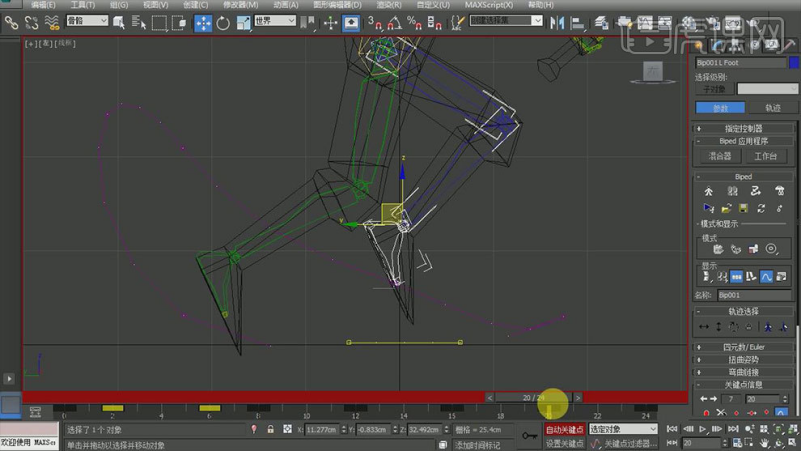Click the 混合器 mixer button

coord(720,156)
